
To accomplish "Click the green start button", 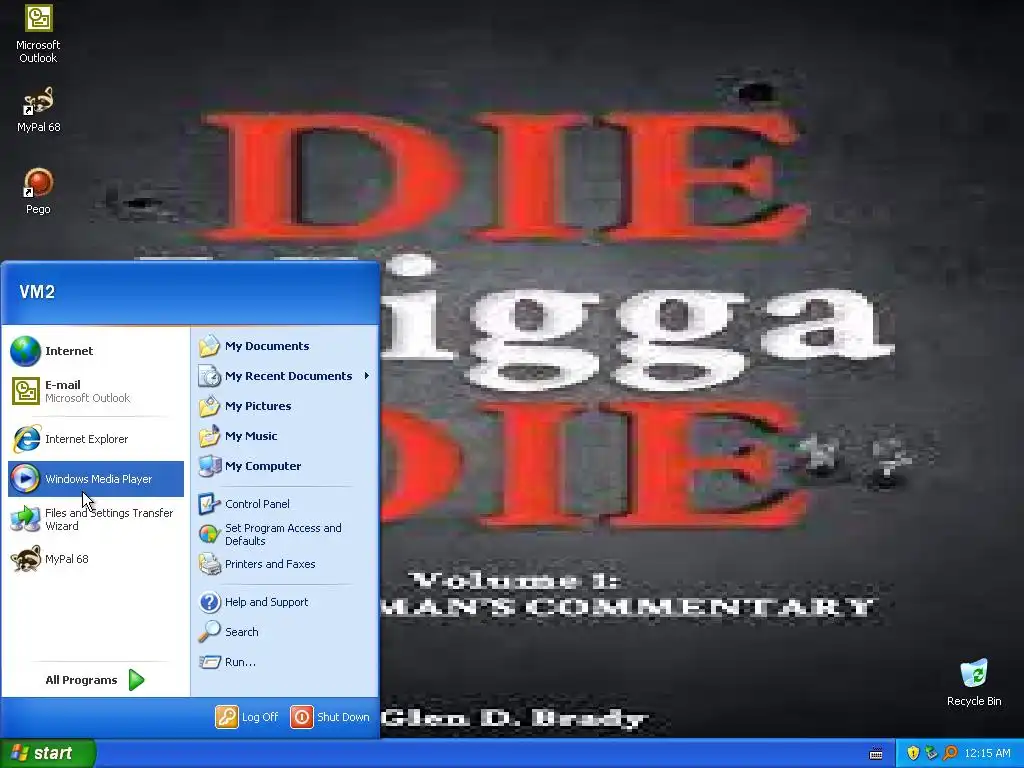I will (x=47, y=753).
